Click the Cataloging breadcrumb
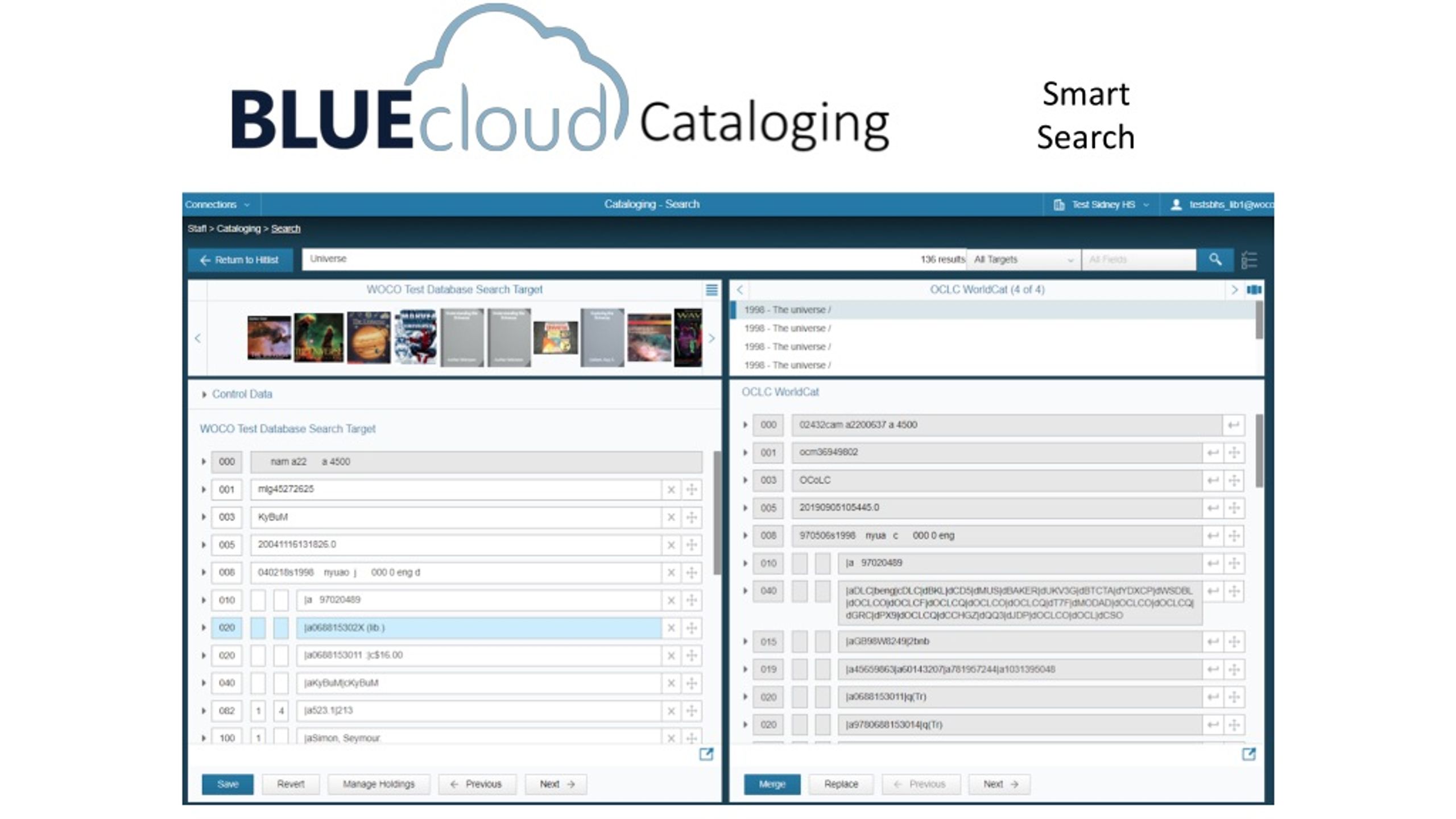This screenshot has width=1456, height=819. pos(238,229)
